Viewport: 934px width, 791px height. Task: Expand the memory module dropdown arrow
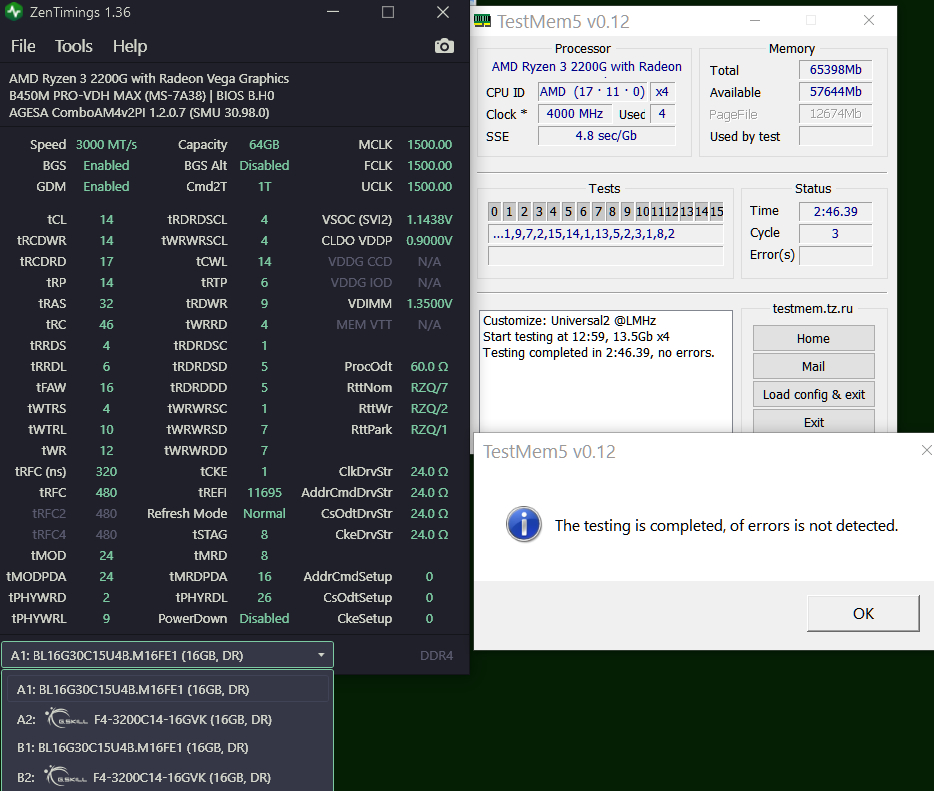coord(321,655)
